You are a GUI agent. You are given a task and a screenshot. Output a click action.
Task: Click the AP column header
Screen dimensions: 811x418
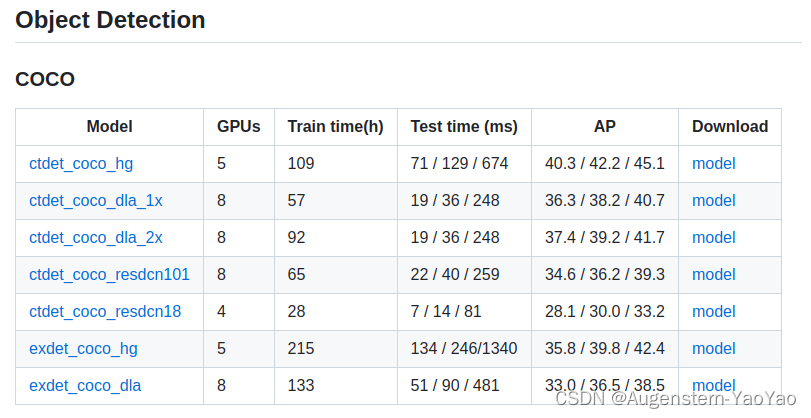[604, 126]
